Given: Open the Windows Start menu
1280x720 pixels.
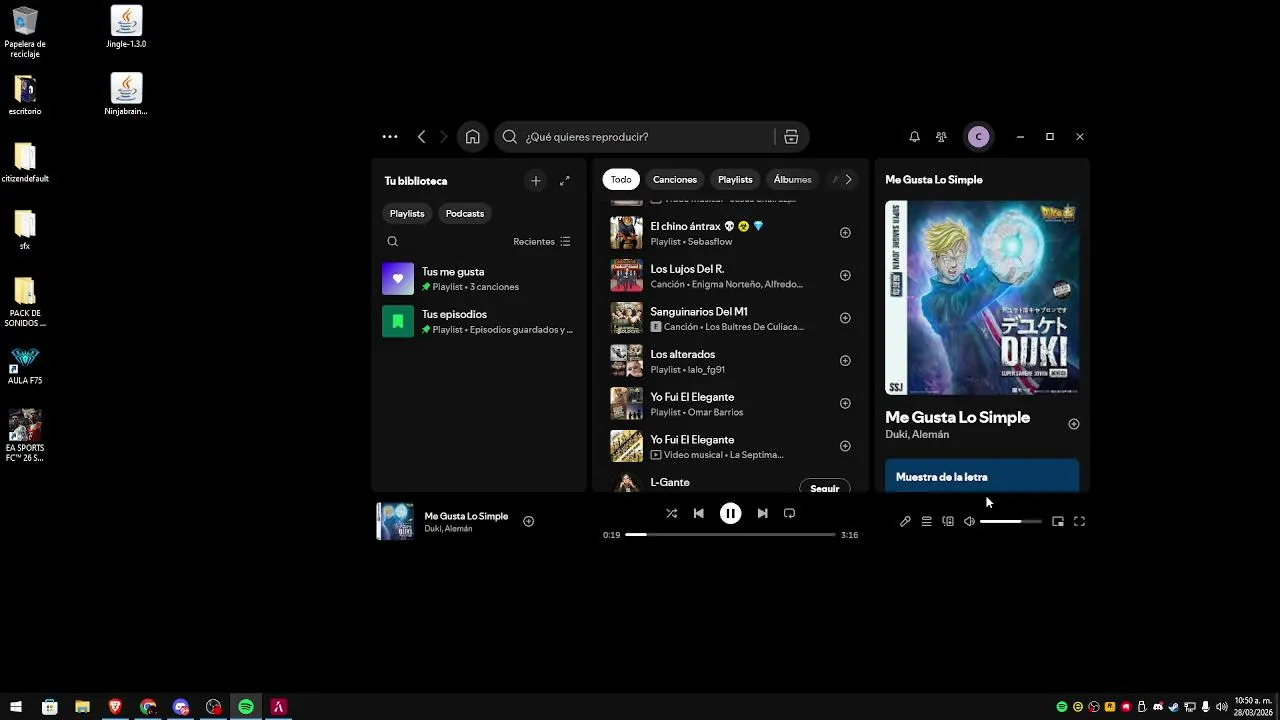Looking at the screenshot, I should 16,707.
